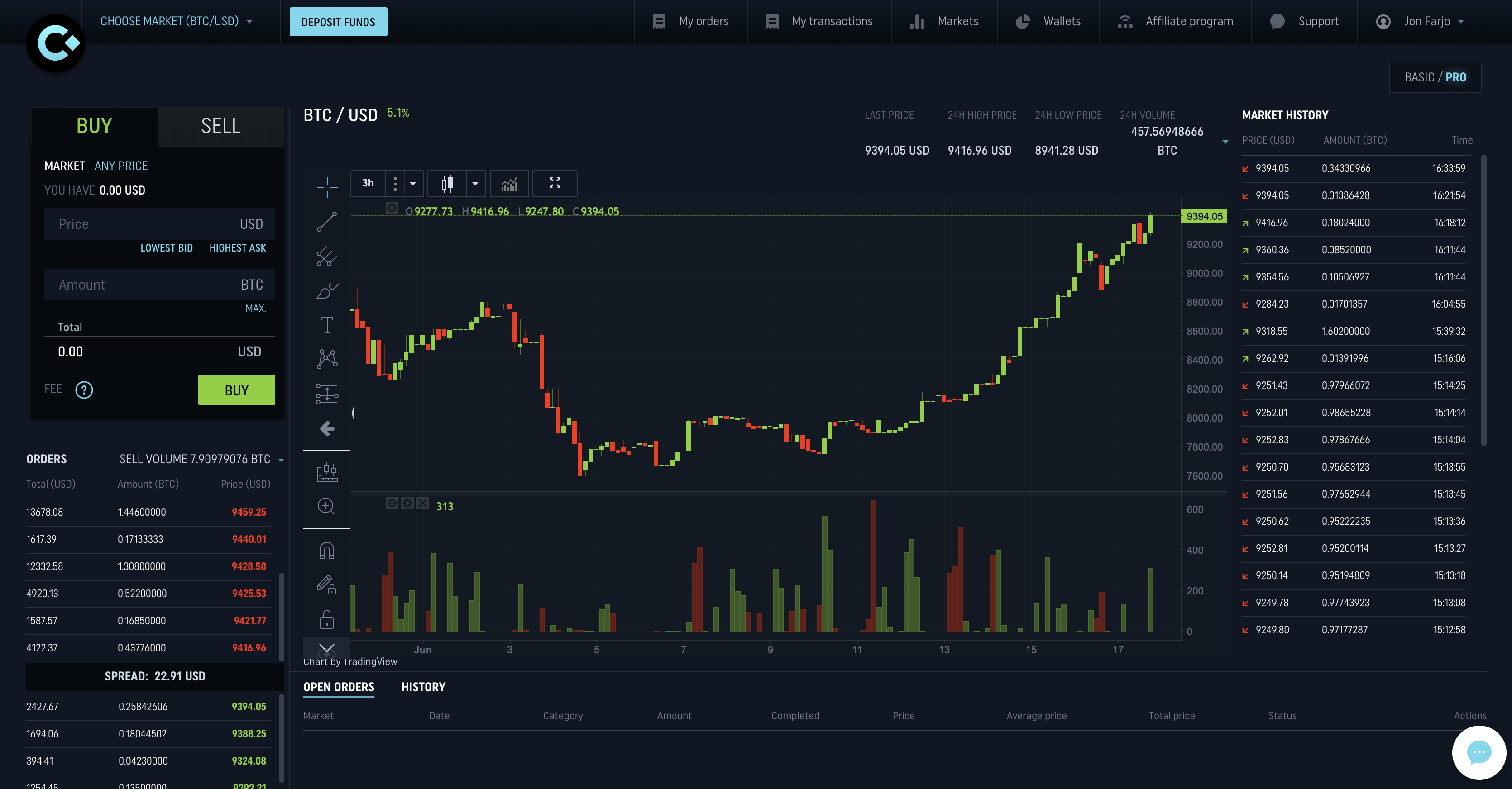Click the chart zoom-in magnifier icon

click(x=326, y=506)
